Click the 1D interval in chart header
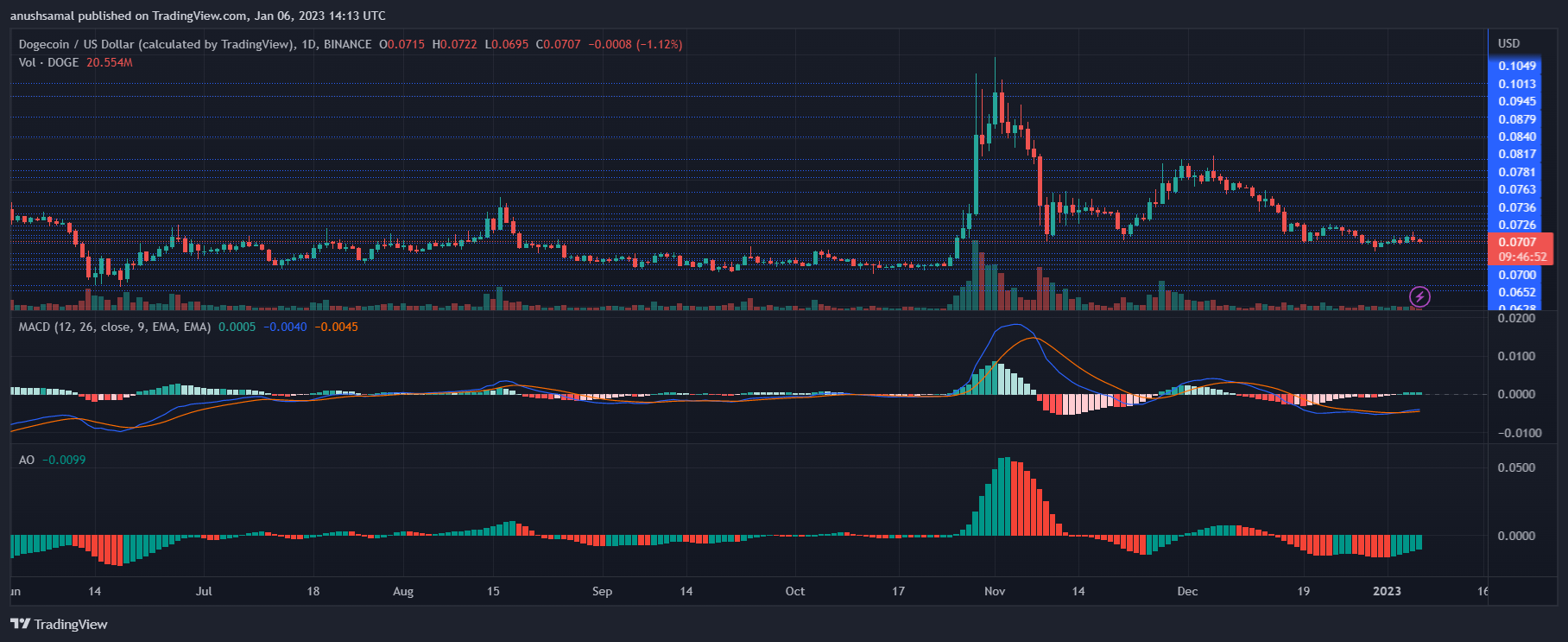This screenshot has width=1568, height=642. (x=308, y=44)
